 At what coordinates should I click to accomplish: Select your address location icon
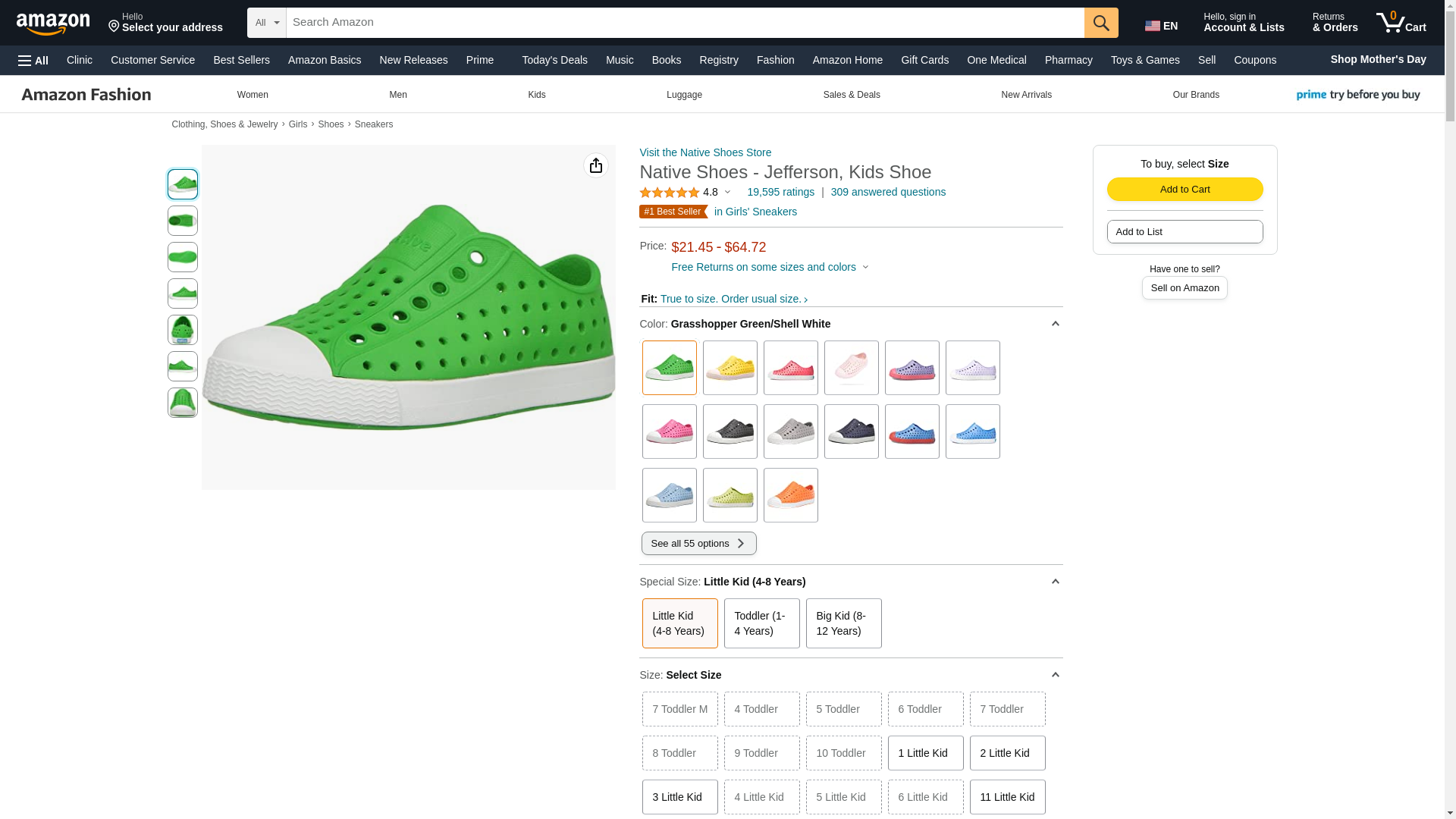coord(114,27)
